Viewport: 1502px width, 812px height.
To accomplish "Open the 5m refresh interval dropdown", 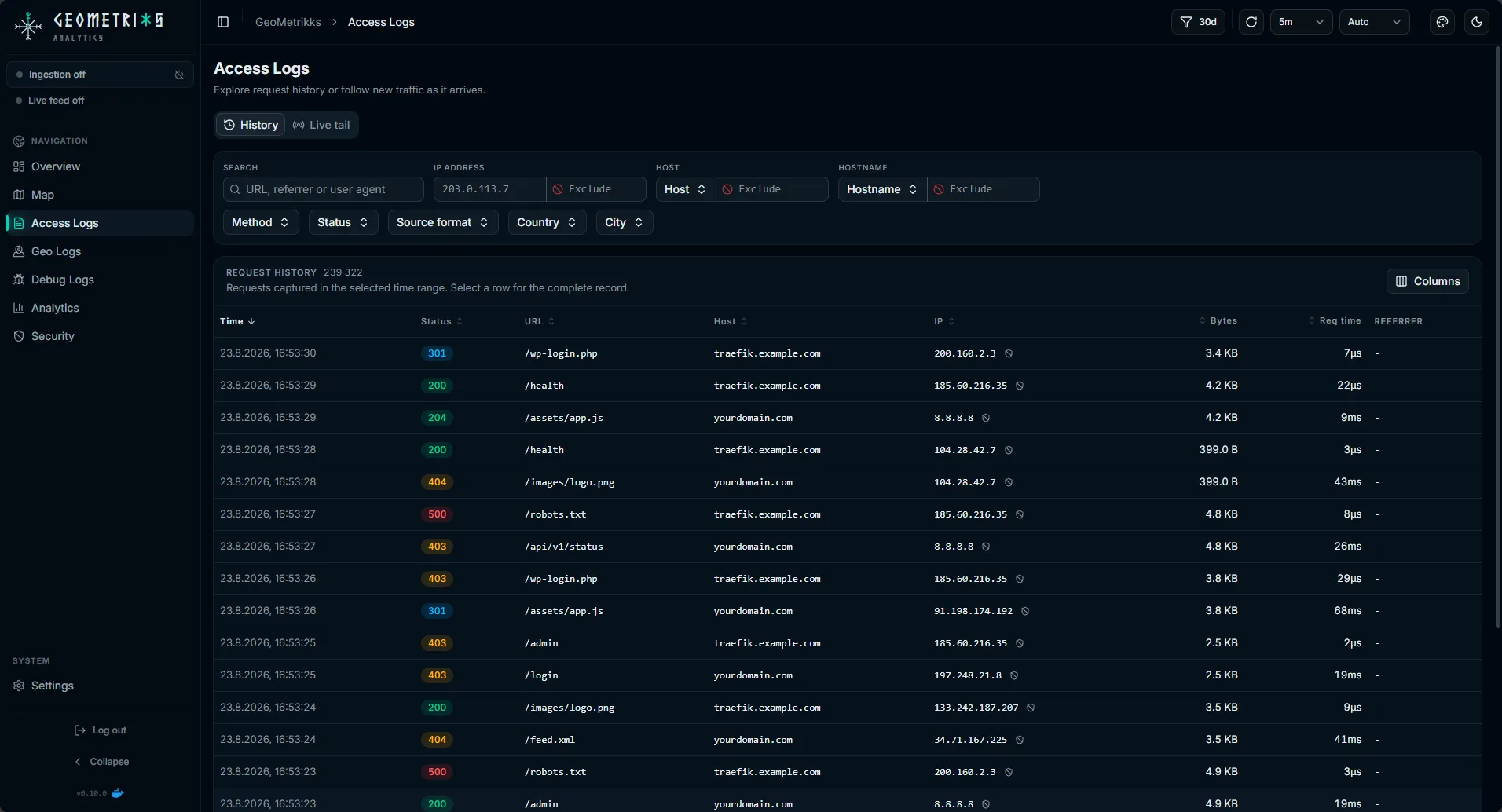I will click(x=1301, y=22).
